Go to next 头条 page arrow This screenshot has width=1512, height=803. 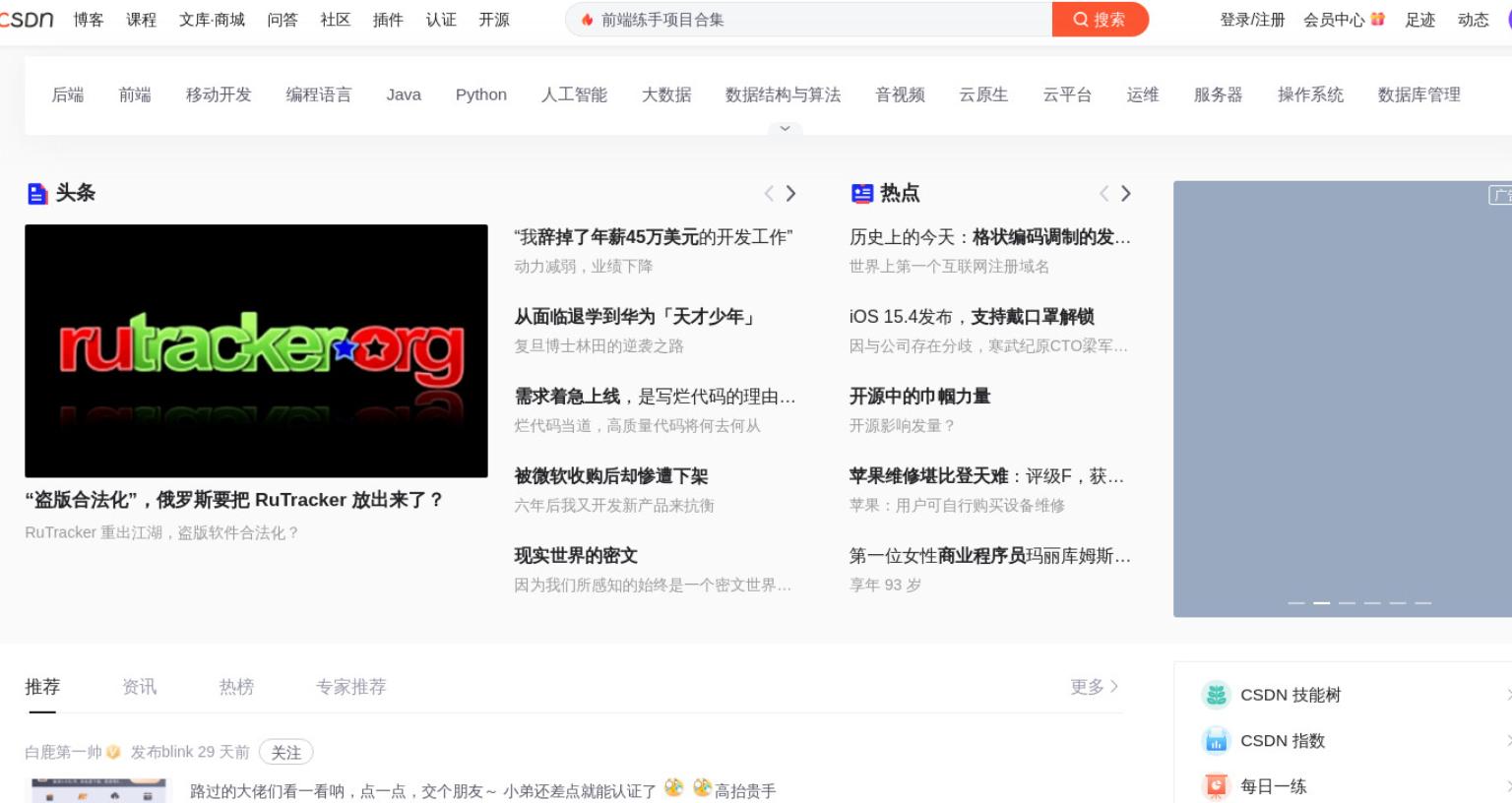tap(790, 194)
